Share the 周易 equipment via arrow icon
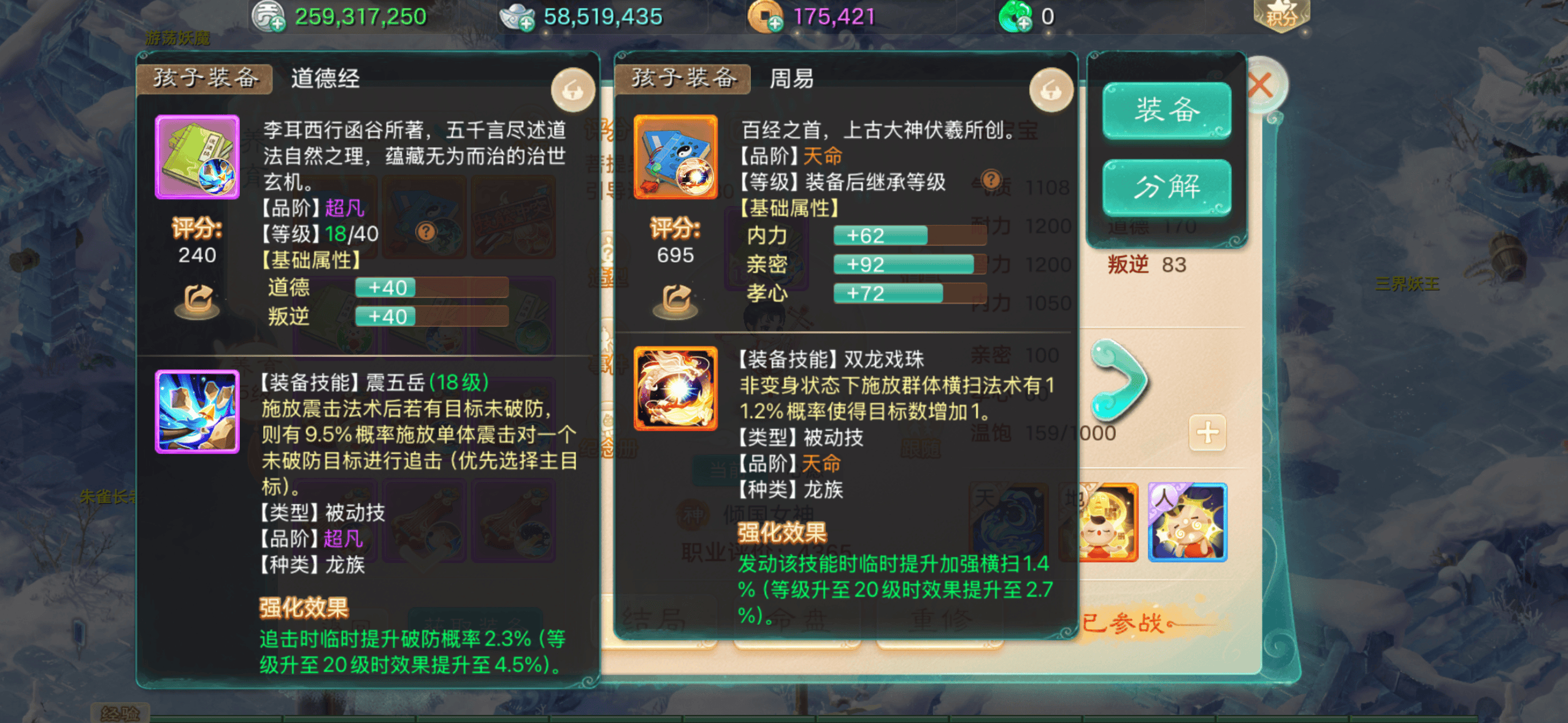This screenshot has height=723, width=1568. (675, 301)
